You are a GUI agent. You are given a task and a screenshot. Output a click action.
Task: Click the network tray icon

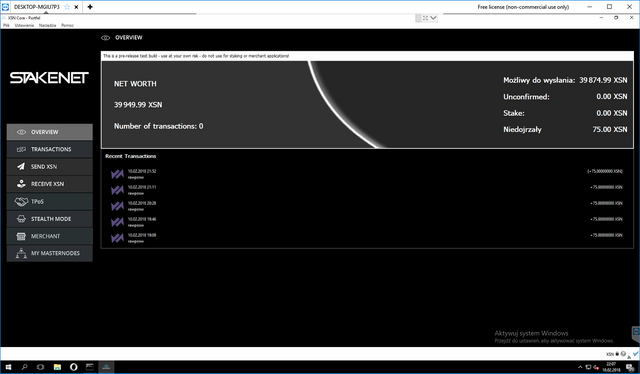tap(588, 367)
